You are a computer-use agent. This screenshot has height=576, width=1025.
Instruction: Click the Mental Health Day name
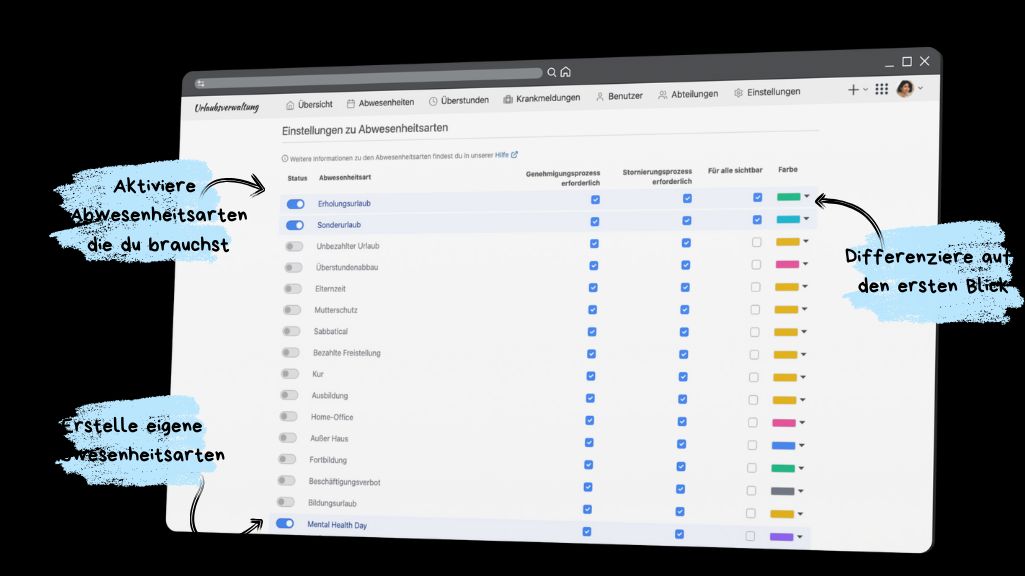337,525
